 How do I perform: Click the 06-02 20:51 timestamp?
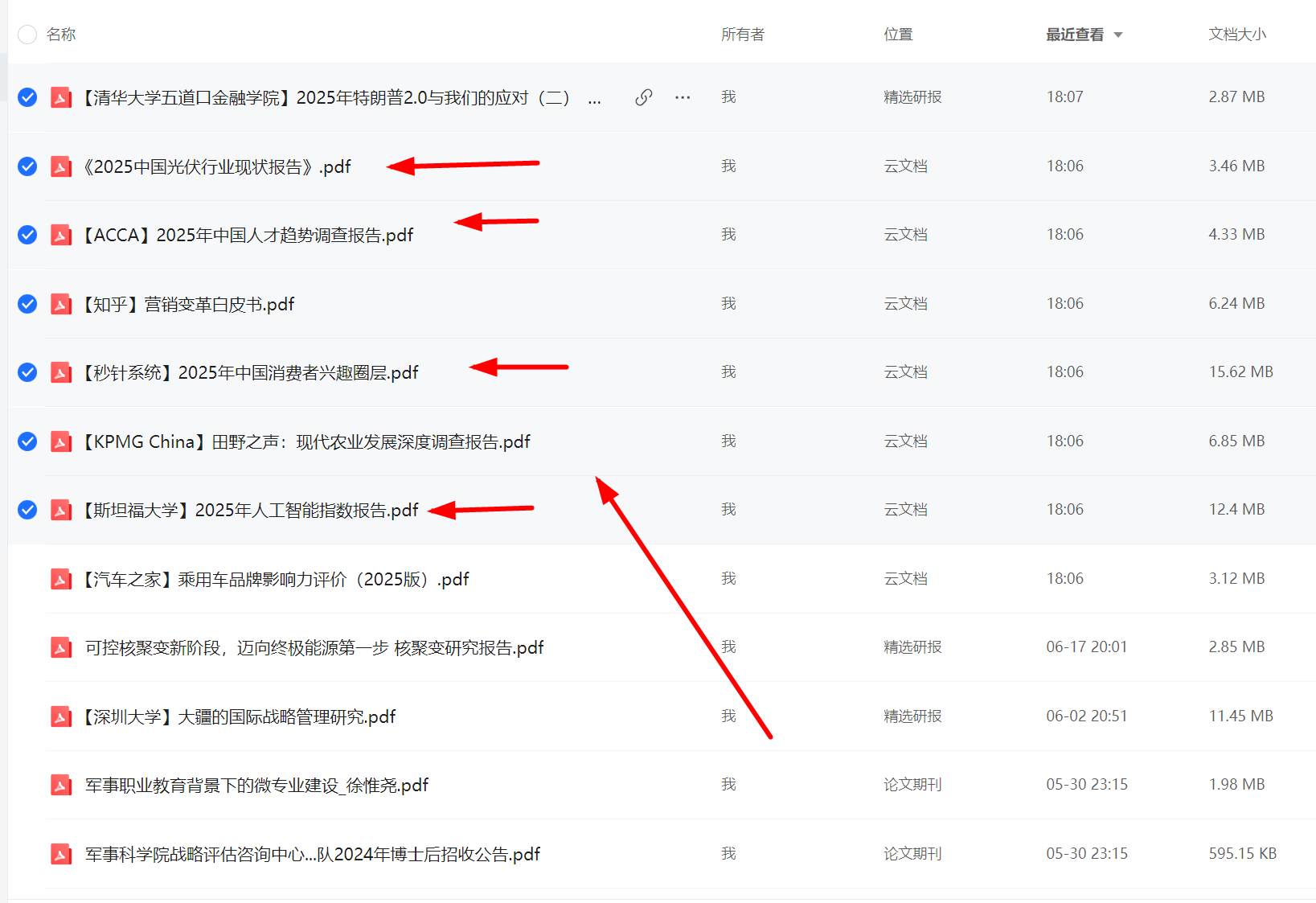pyautogui.click(x=1087, y=716)
